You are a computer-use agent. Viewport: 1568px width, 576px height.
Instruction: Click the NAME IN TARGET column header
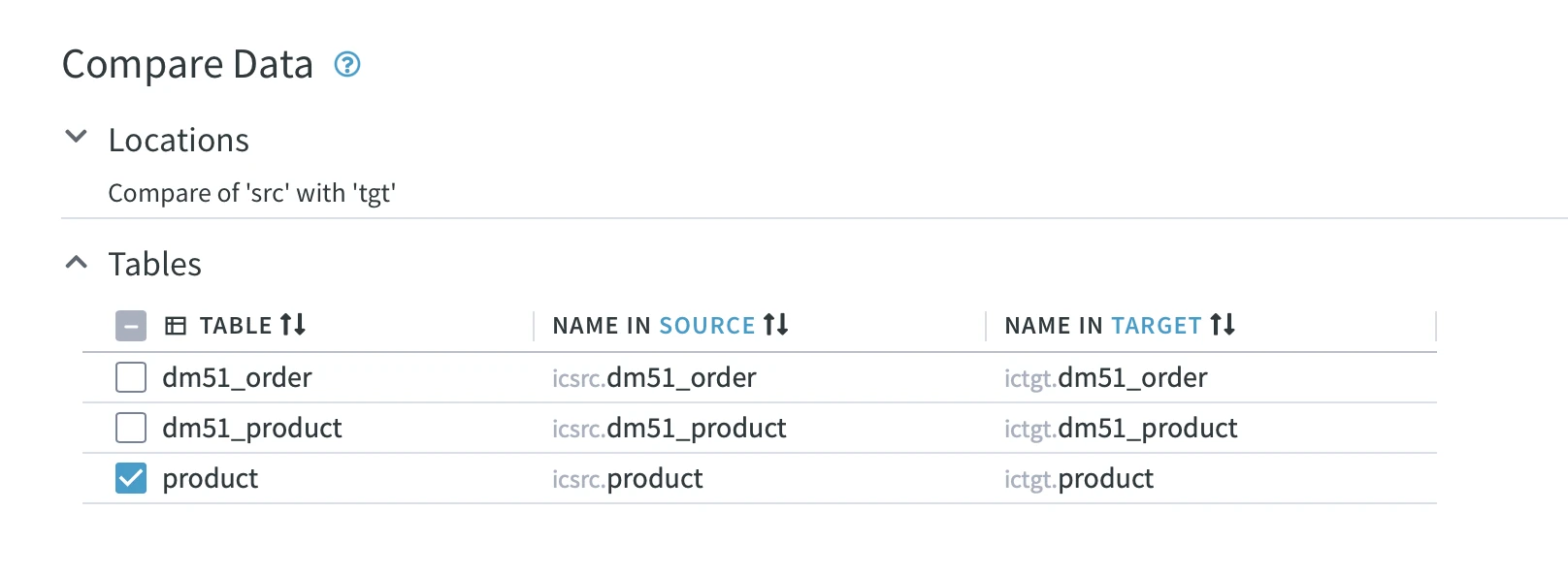[x=1106, y=325]
